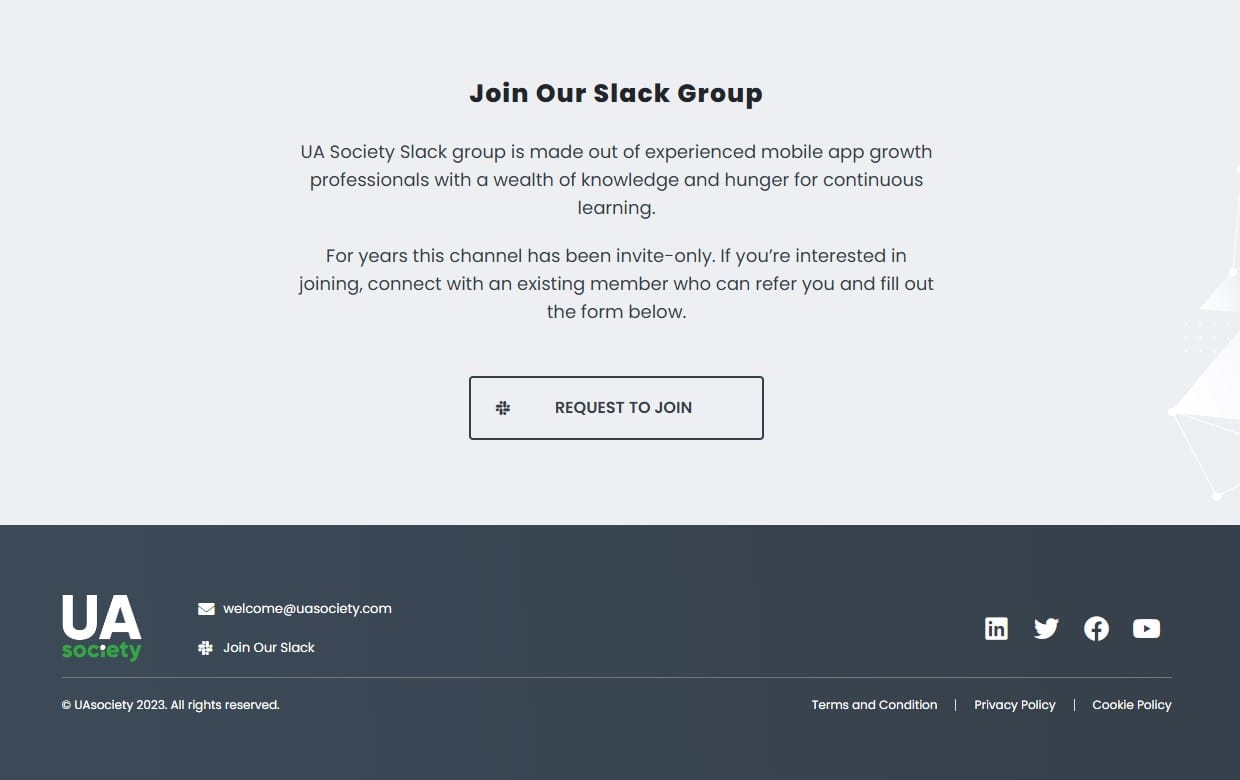
Task: Click the invite-only channel paragraph
Action: (x=616, y=284)
